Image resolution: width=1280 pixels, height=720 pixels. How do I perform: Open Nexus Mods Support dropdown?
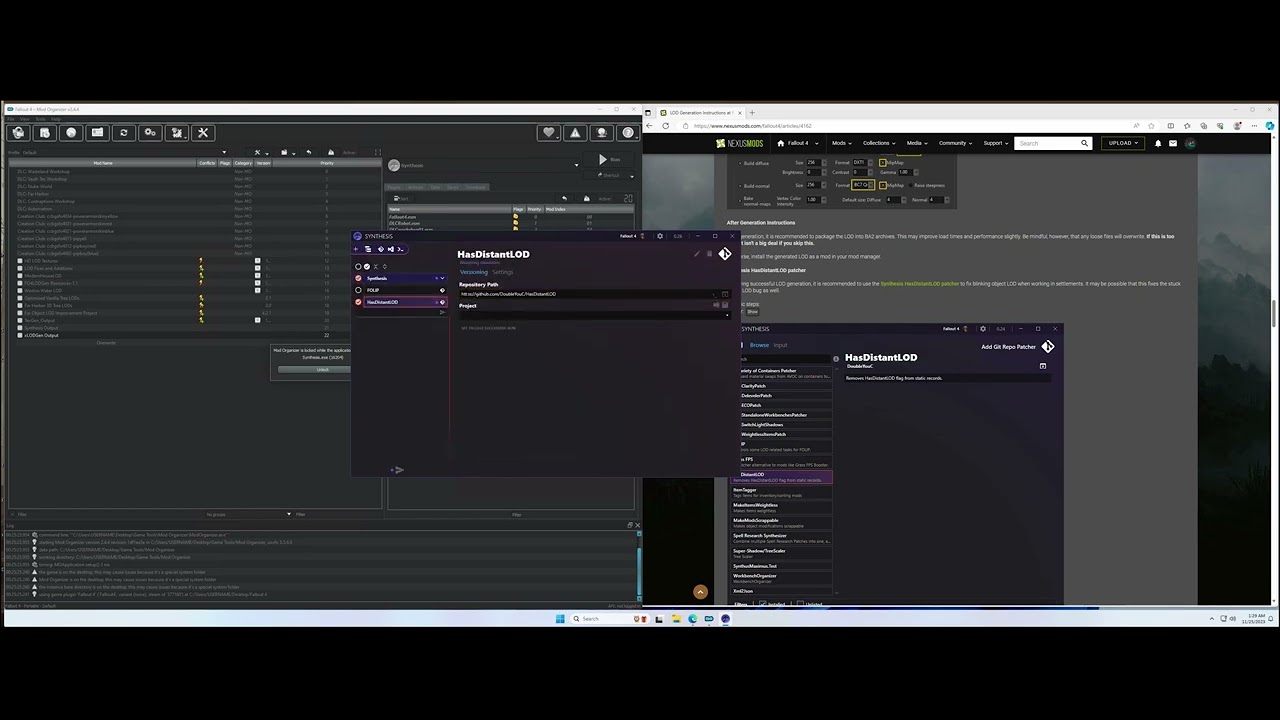click(x=996, y=143)
